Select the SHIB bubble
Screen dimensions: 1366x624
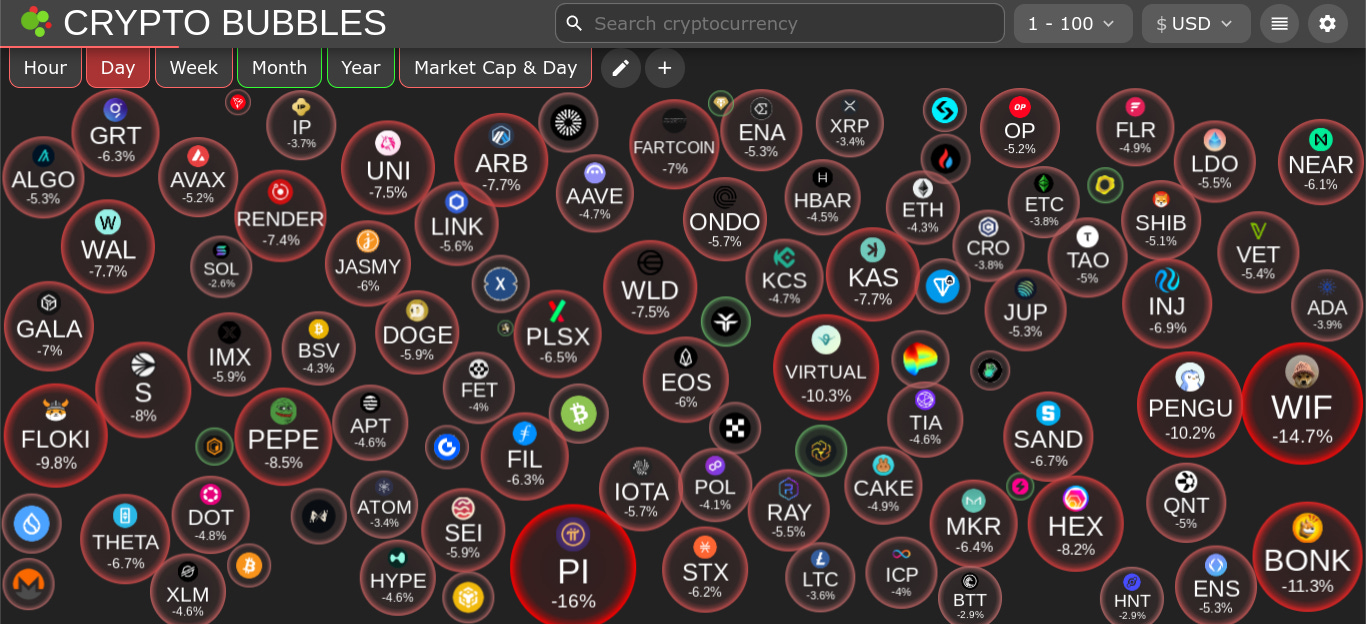coord(1161,220)
